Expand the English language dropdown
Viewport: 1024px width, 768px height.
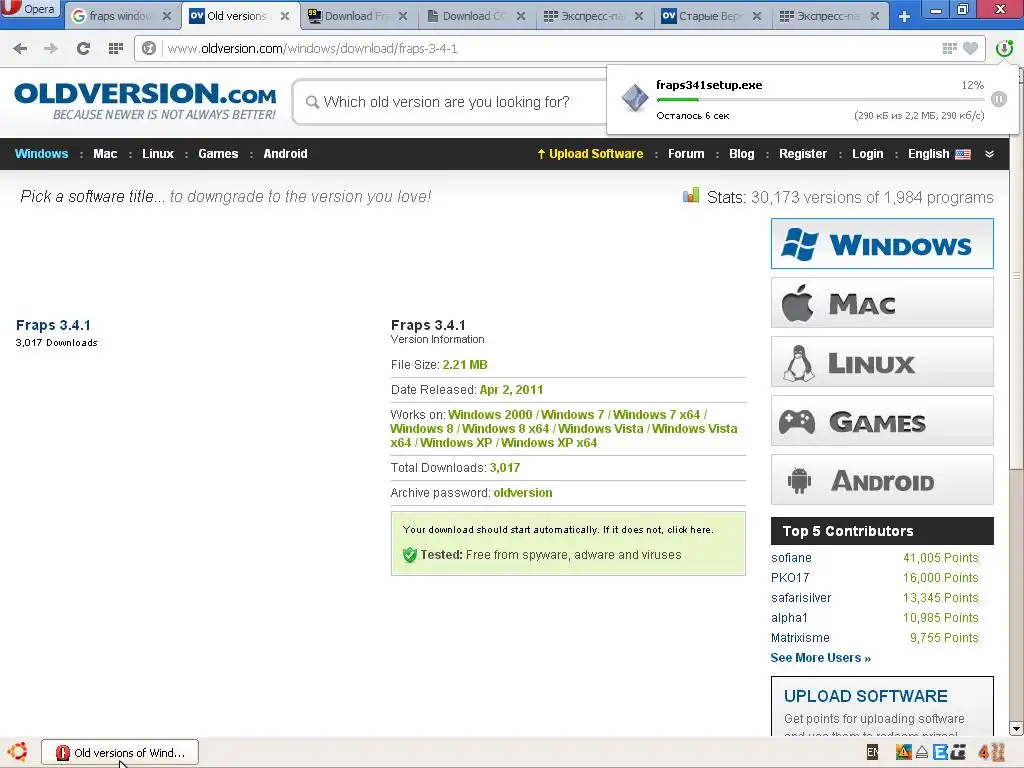point(939,154)
